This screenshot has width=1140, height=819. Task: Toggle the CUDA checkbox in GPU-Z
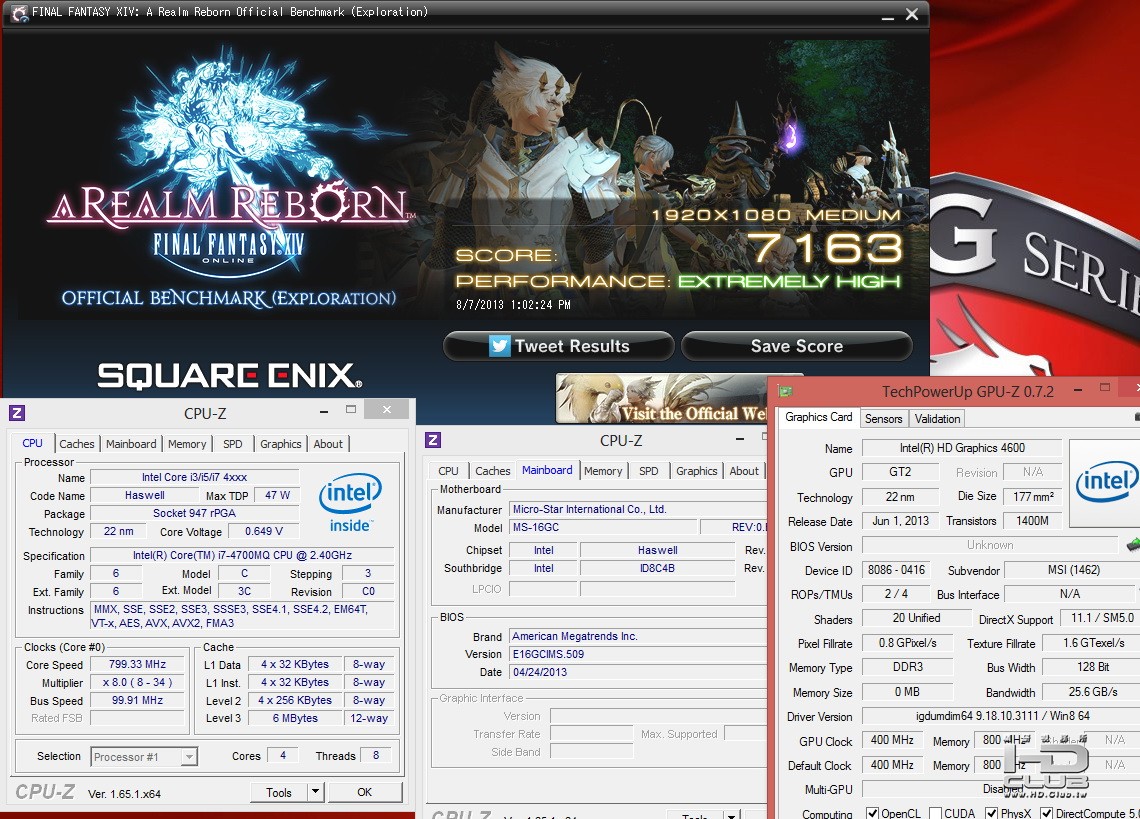tap(936, 812)
